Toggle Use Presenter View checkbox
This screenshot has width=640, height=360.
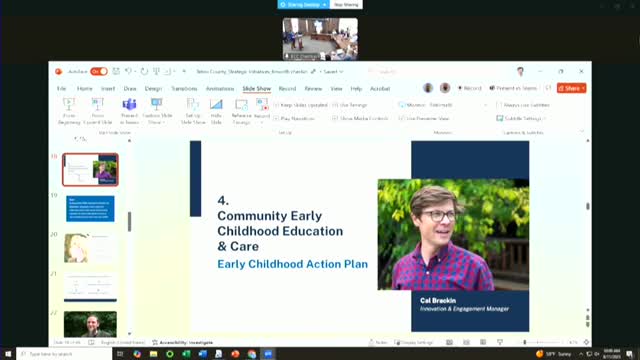pyautogui.click(x=401, y=118)
